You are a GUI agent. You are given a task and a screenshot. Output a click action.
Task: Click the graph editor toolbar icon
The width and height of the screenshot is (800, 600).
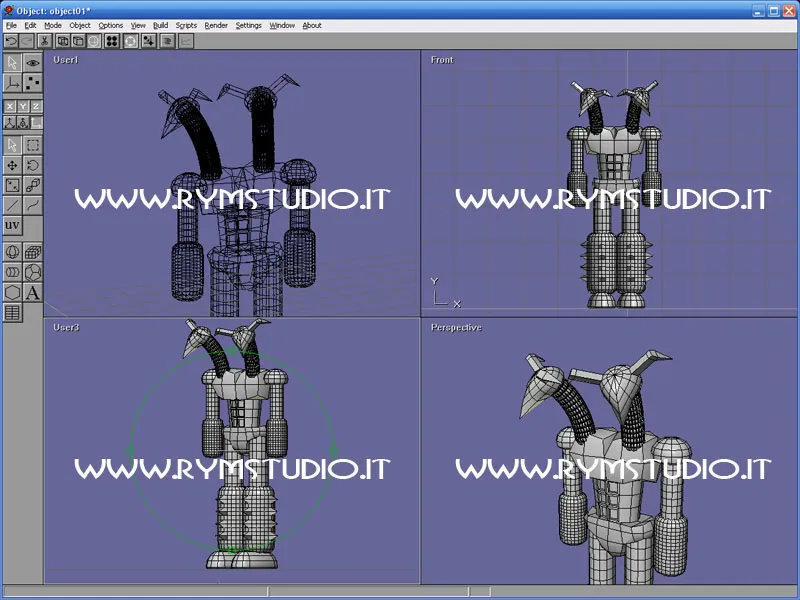click(186, 41)
